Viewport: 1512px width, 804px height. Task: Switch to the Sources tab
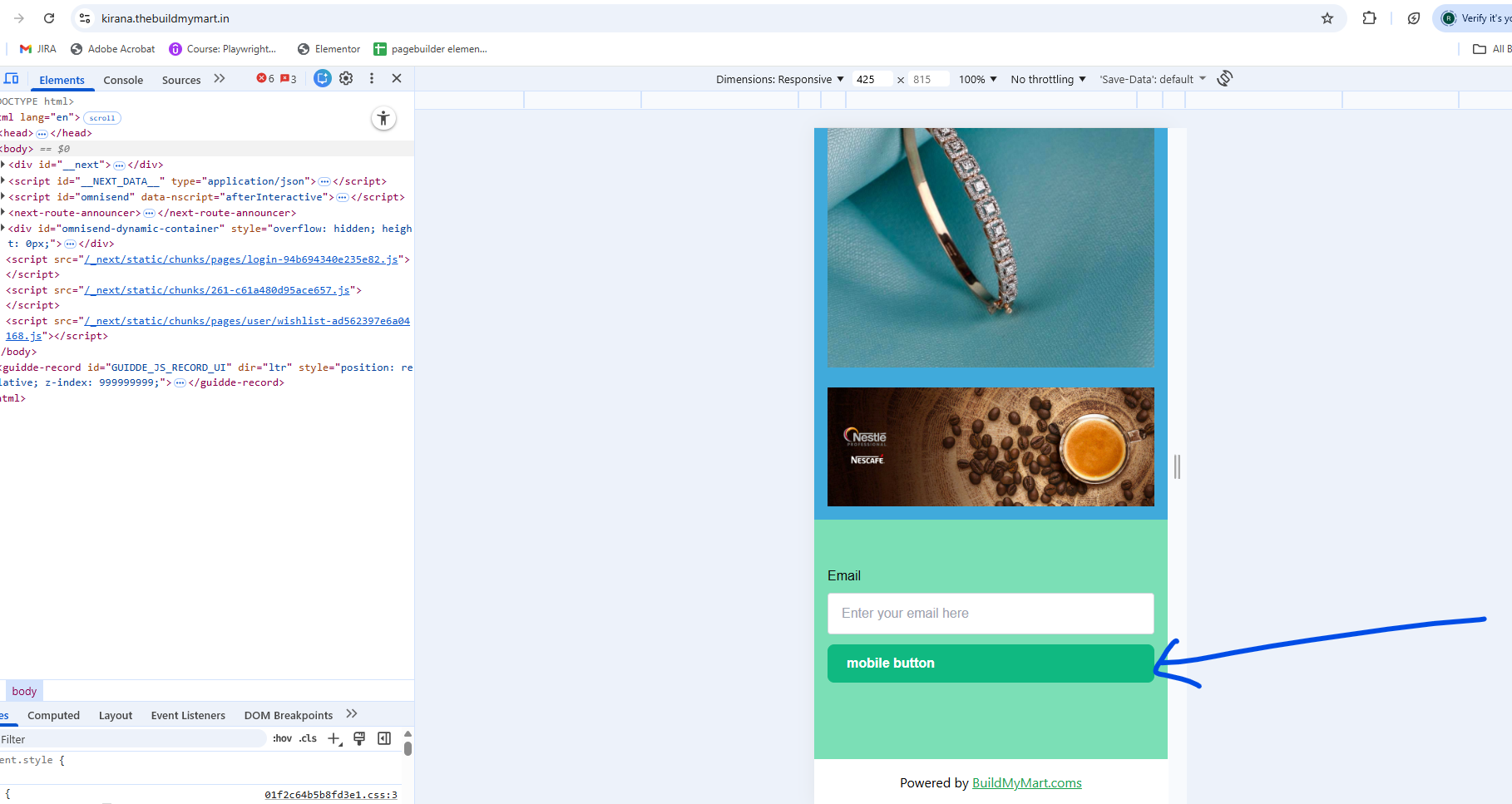click(x=181, y=80)
